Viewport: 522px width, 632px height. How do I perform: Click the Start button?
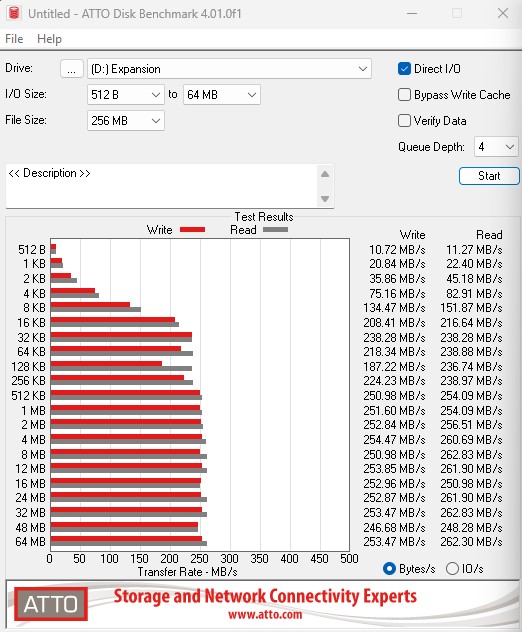pos(489,176)
